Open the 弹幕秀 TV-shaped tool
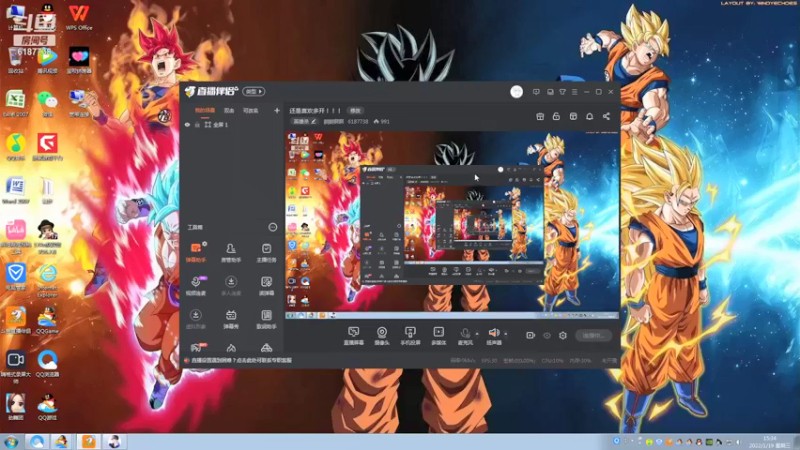This screenshot has width=800, height=450. click(x=231, y=319)
